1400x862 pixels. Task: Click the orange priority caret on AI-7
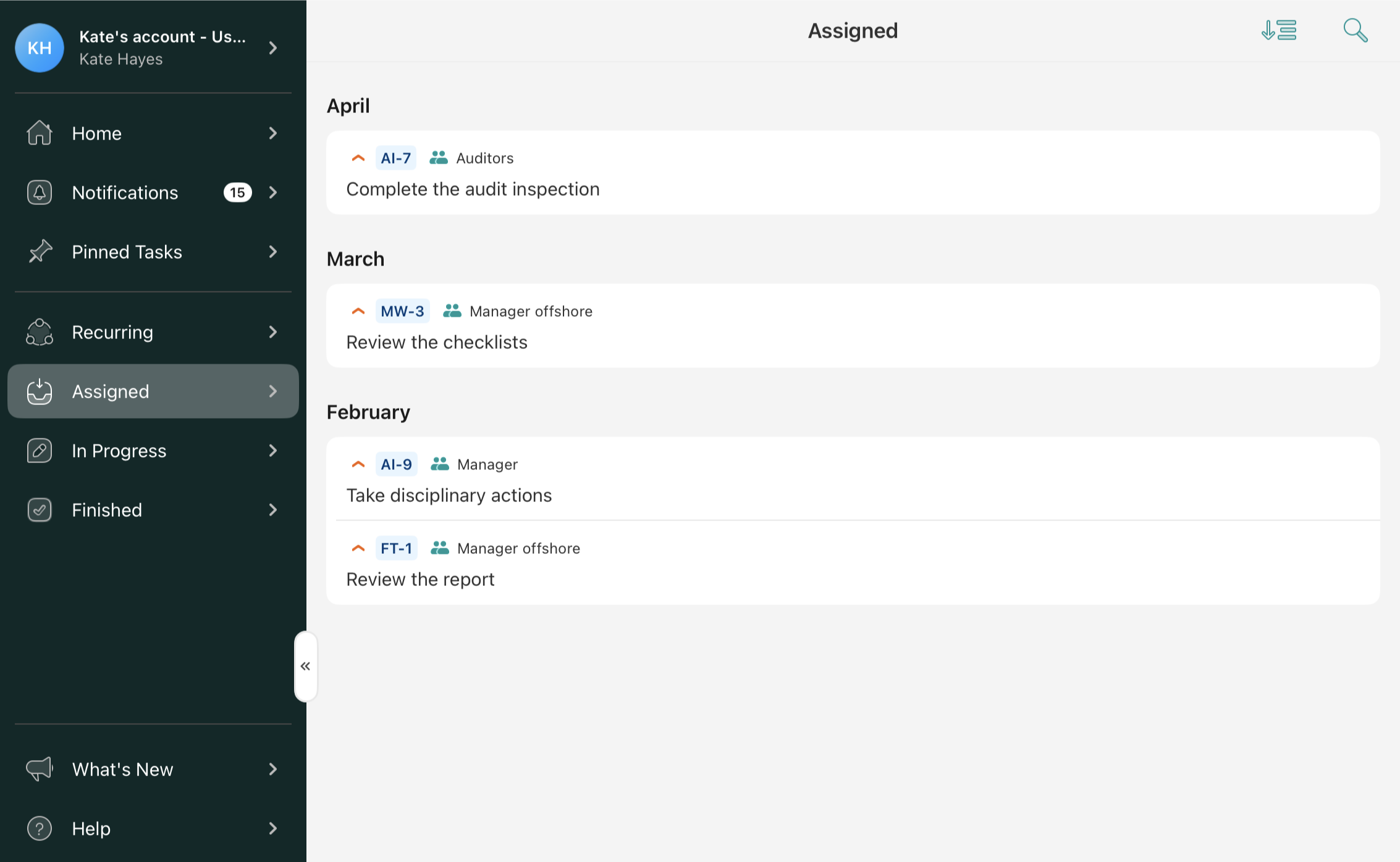click(358, 158)
